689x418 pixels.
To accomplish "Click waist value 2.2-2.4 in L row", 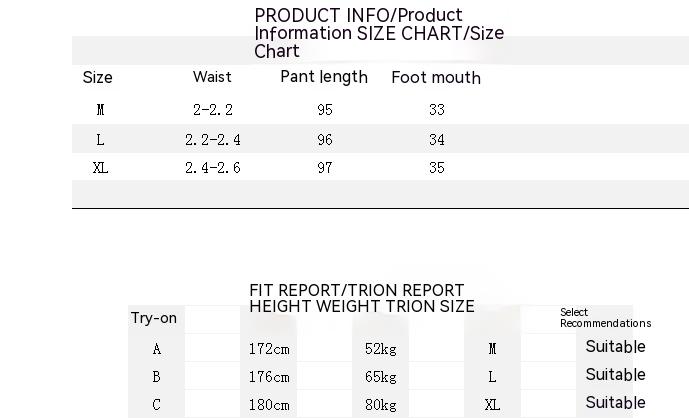I will [213, 140].
